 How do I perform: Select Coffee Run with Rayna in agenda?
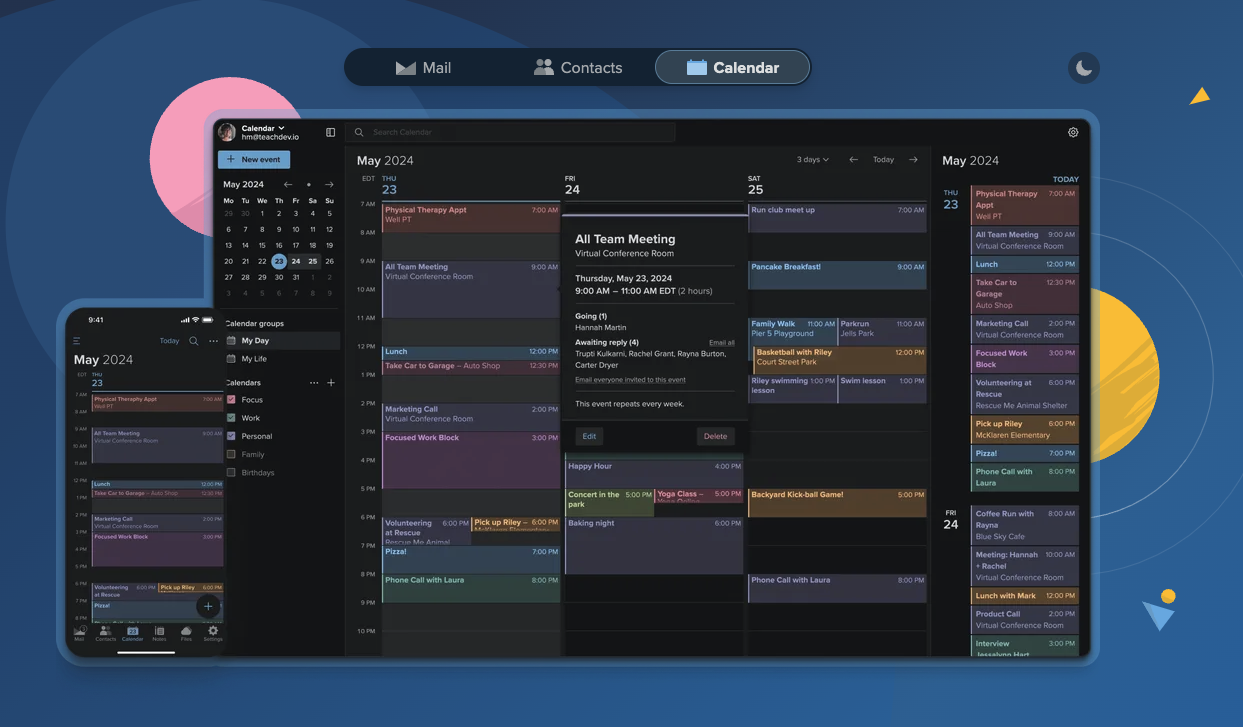tap(1025, 525)
